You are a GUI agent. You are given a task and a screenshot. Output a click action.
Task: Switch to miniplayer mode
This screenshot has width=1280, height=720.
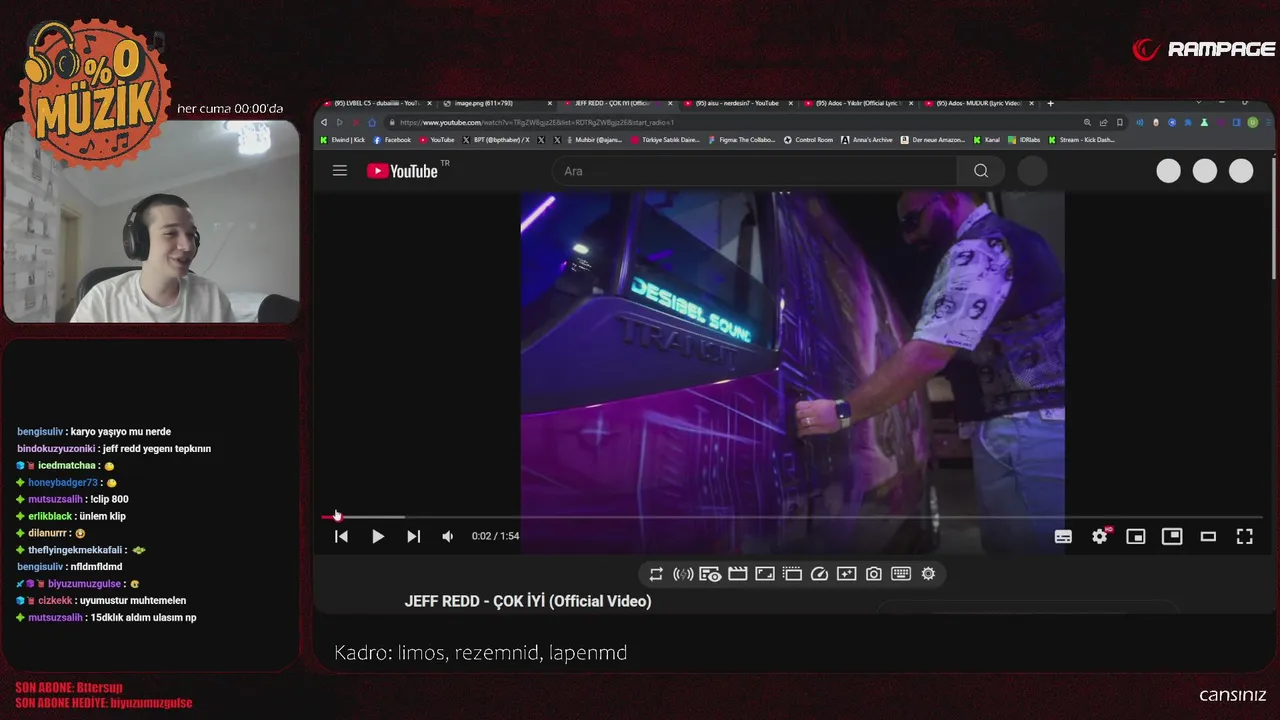click(1136, 537)
